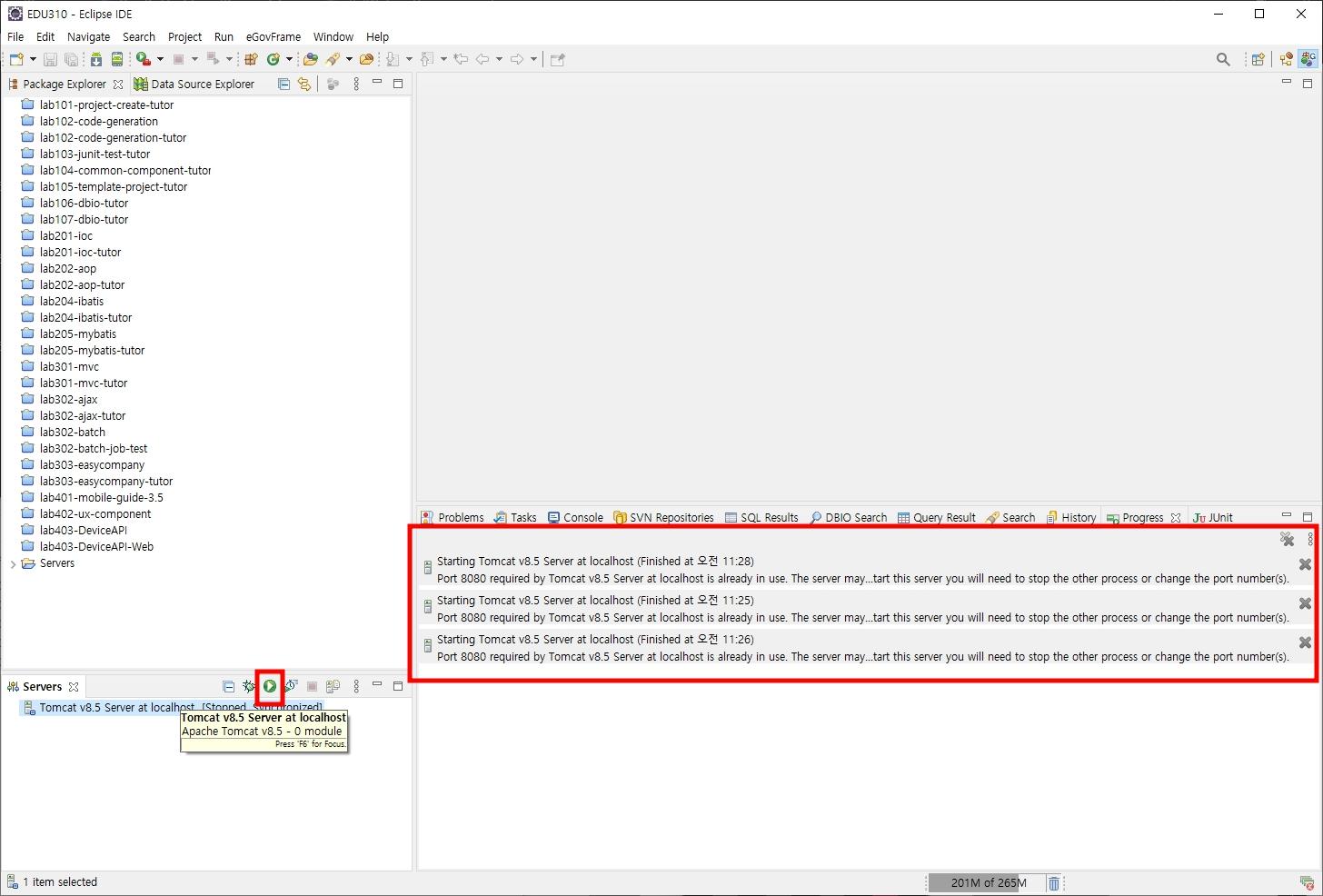Viewport: 1323px width, 896px height.
Task: Open the Progress view menu dots
Action: point(1310,539)
